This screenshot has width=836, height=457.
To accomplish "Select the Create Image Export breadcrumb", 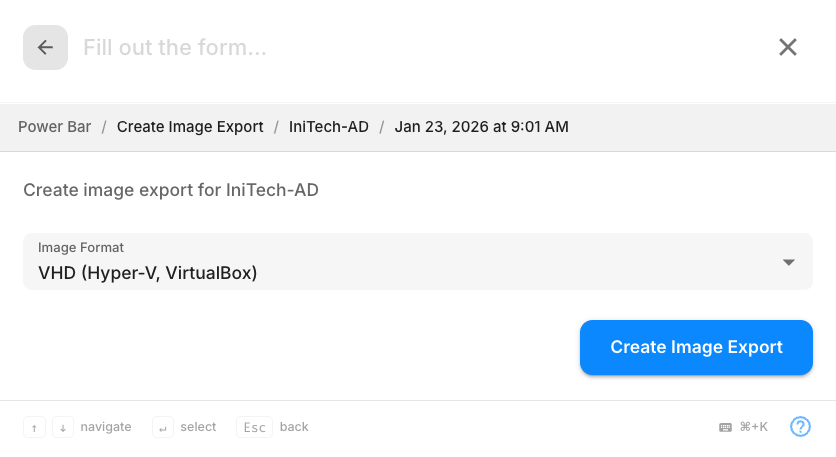I will click(190, 127).
